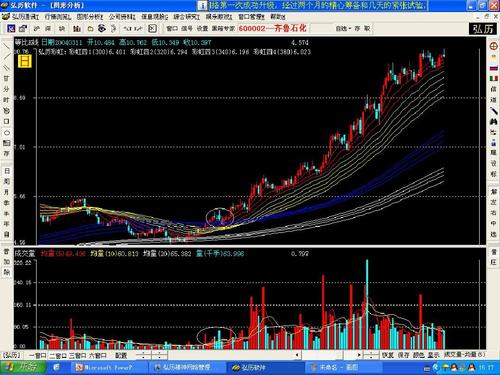The image size is (500, 375).
Task: Click the [弘历] label at bottom left
Action: [x=12, y=355]
